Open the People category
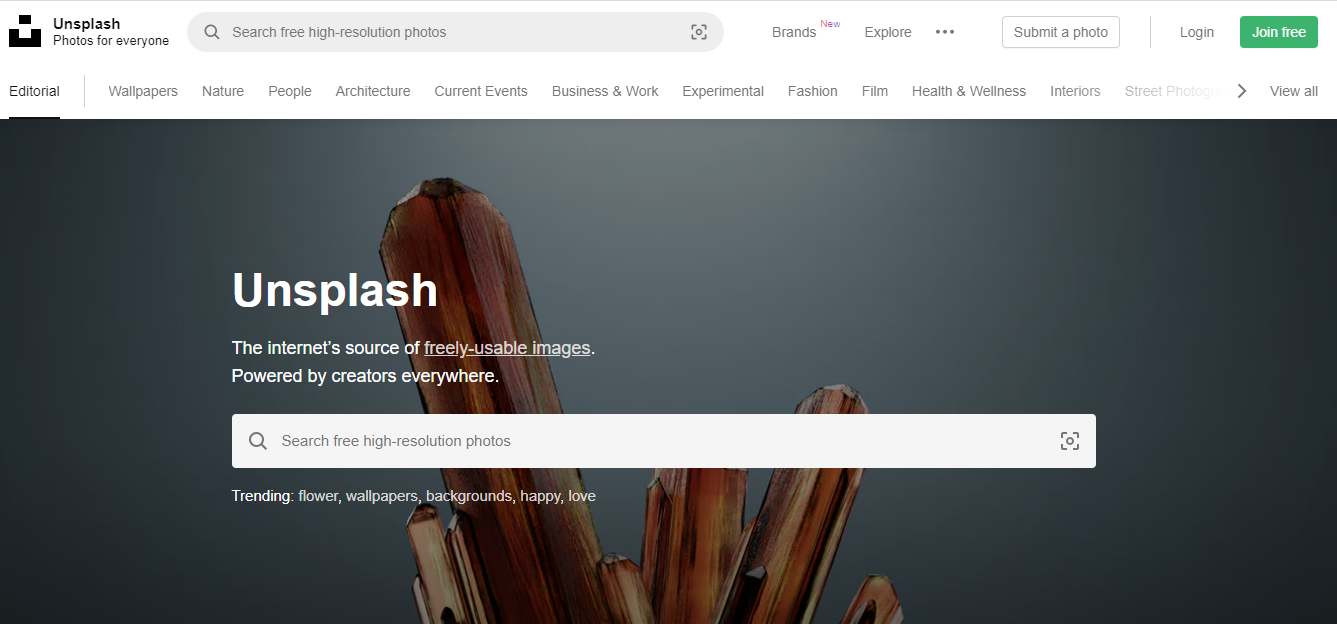The image size is (1337, 624). [290, 91]
